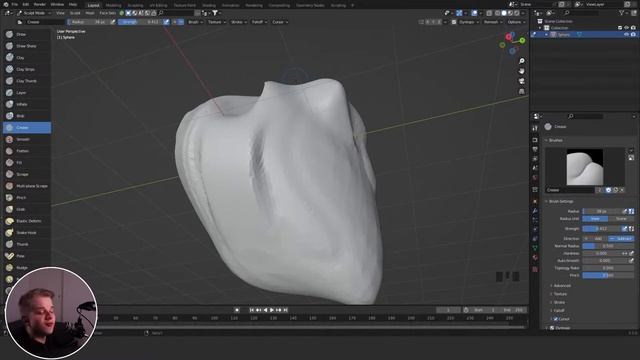Set brush Direction to Add
Image resolution: width=640 pixels, height=360 pixels.
[595, 238]
